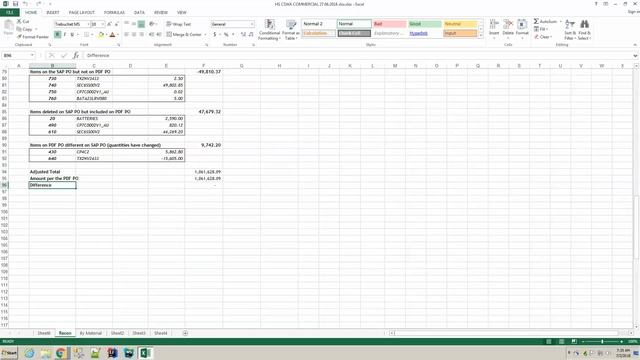Screen dimensions: 640x360
Task: Apply Percent Style
Action: click(x=226, y=35)
